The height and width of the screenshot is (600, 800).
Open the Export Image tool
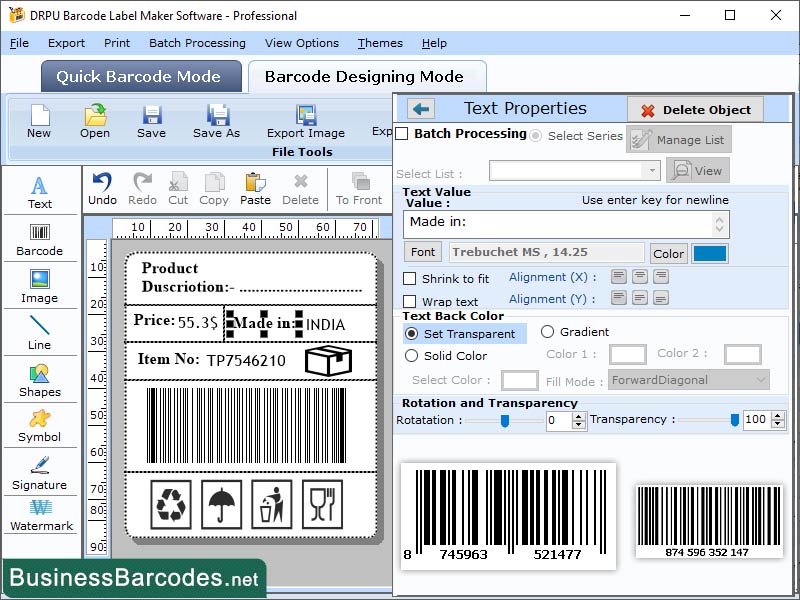[305, 119]
